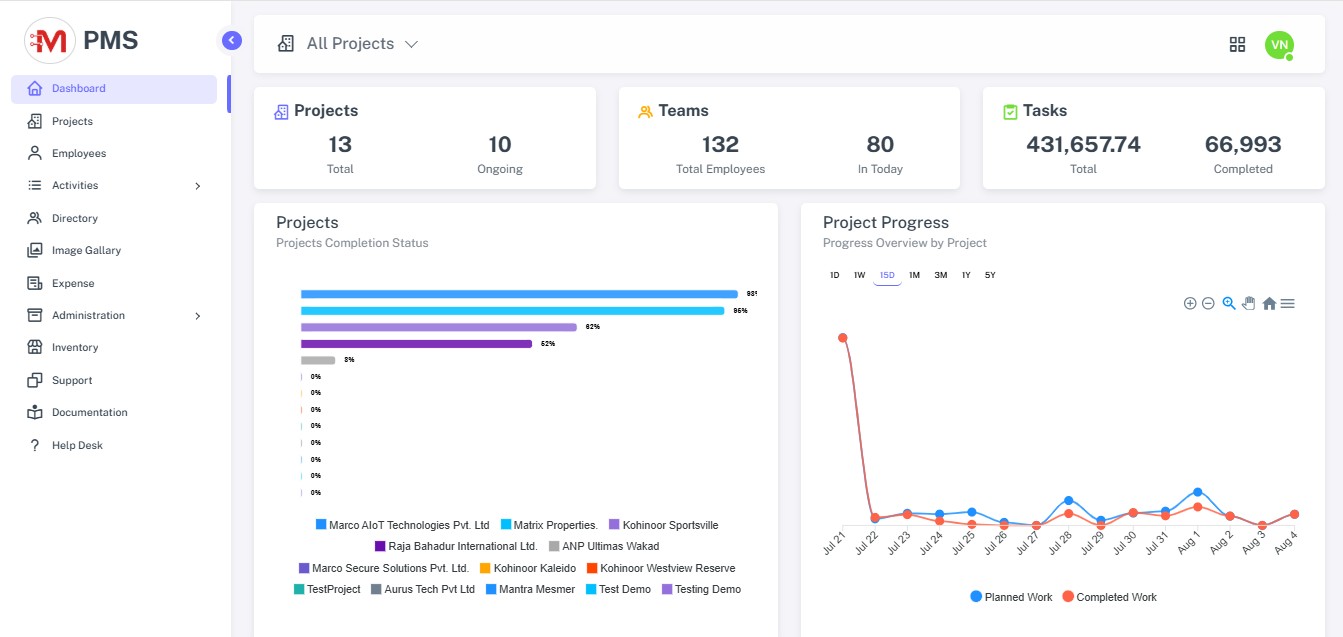This screenshot has height=637, width=1343.
Task: Toggle Matrix Properties legend entry
Action: coord(548,525)
